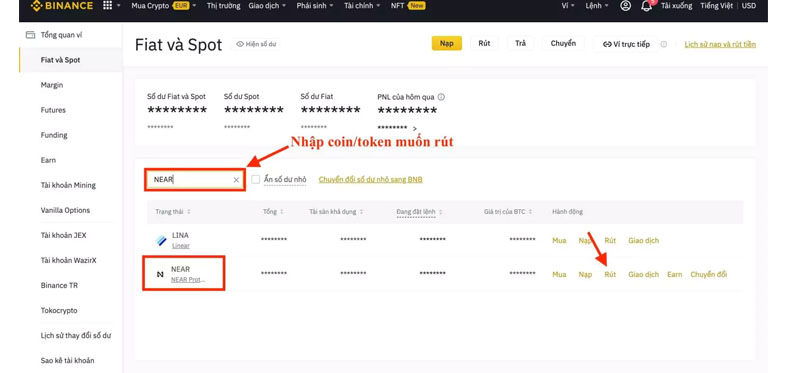
Task: Click the PNL info icon
Action: click(x=441, y=96)
